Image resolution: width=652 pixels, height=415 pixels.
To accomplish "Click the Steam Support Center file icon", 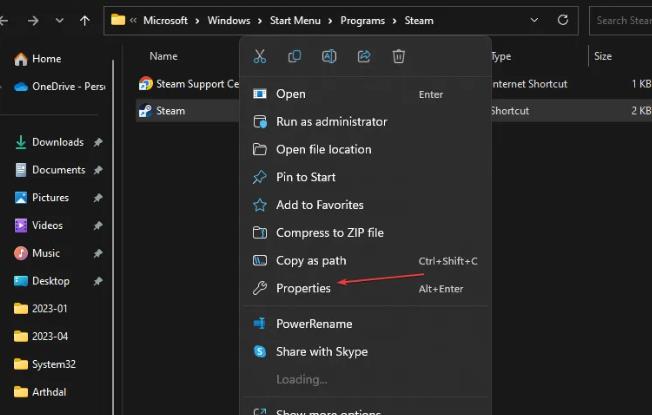I will point(146,84).
